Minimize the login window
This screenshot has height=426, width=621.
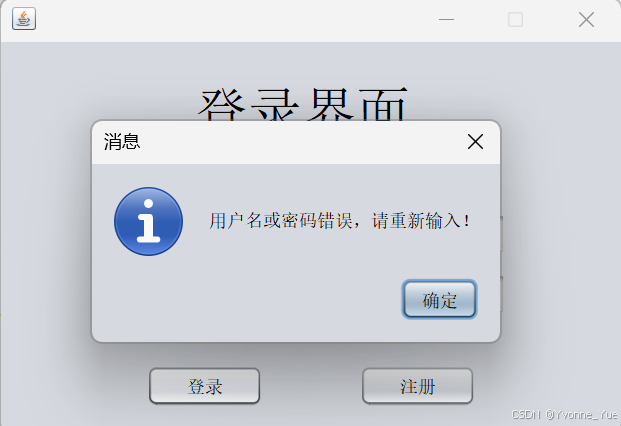point(446,19)
